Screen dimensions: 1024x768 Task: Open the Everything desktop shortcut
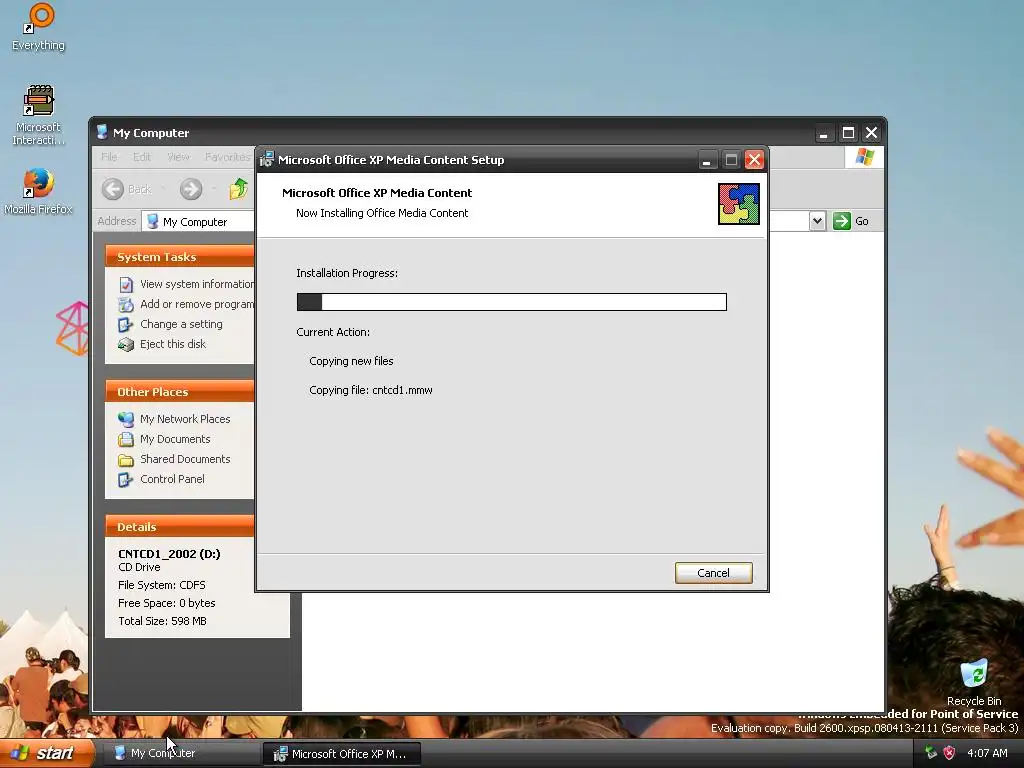tap(39, 27)
